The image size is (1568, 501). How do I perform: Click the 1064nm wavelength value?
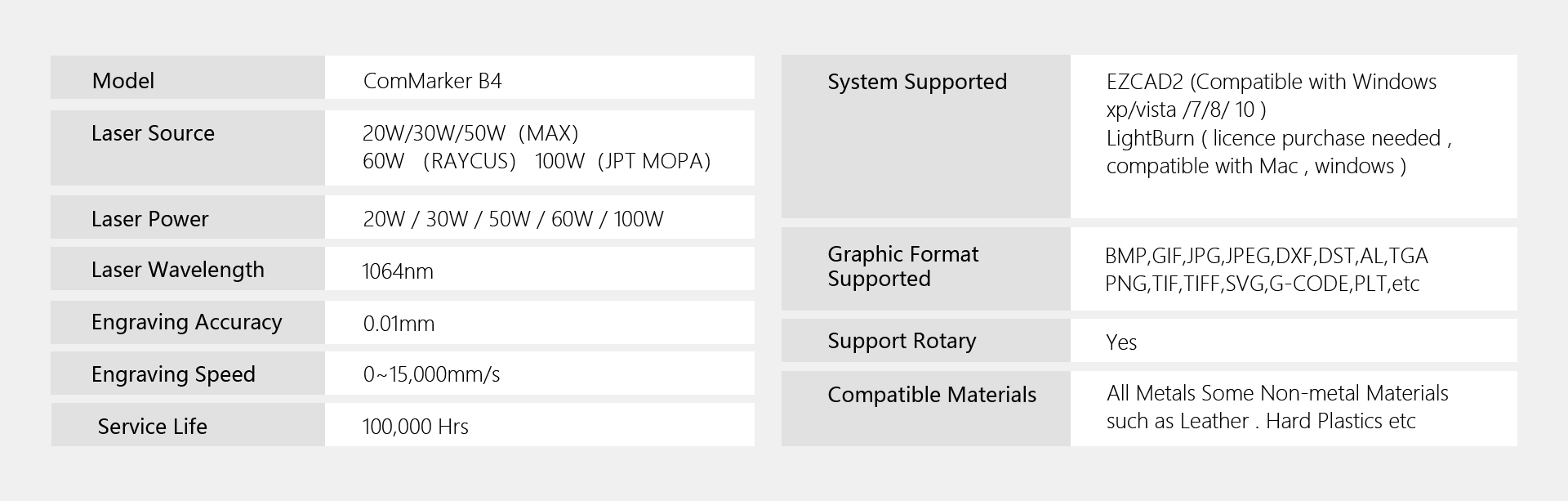point(398,271)
